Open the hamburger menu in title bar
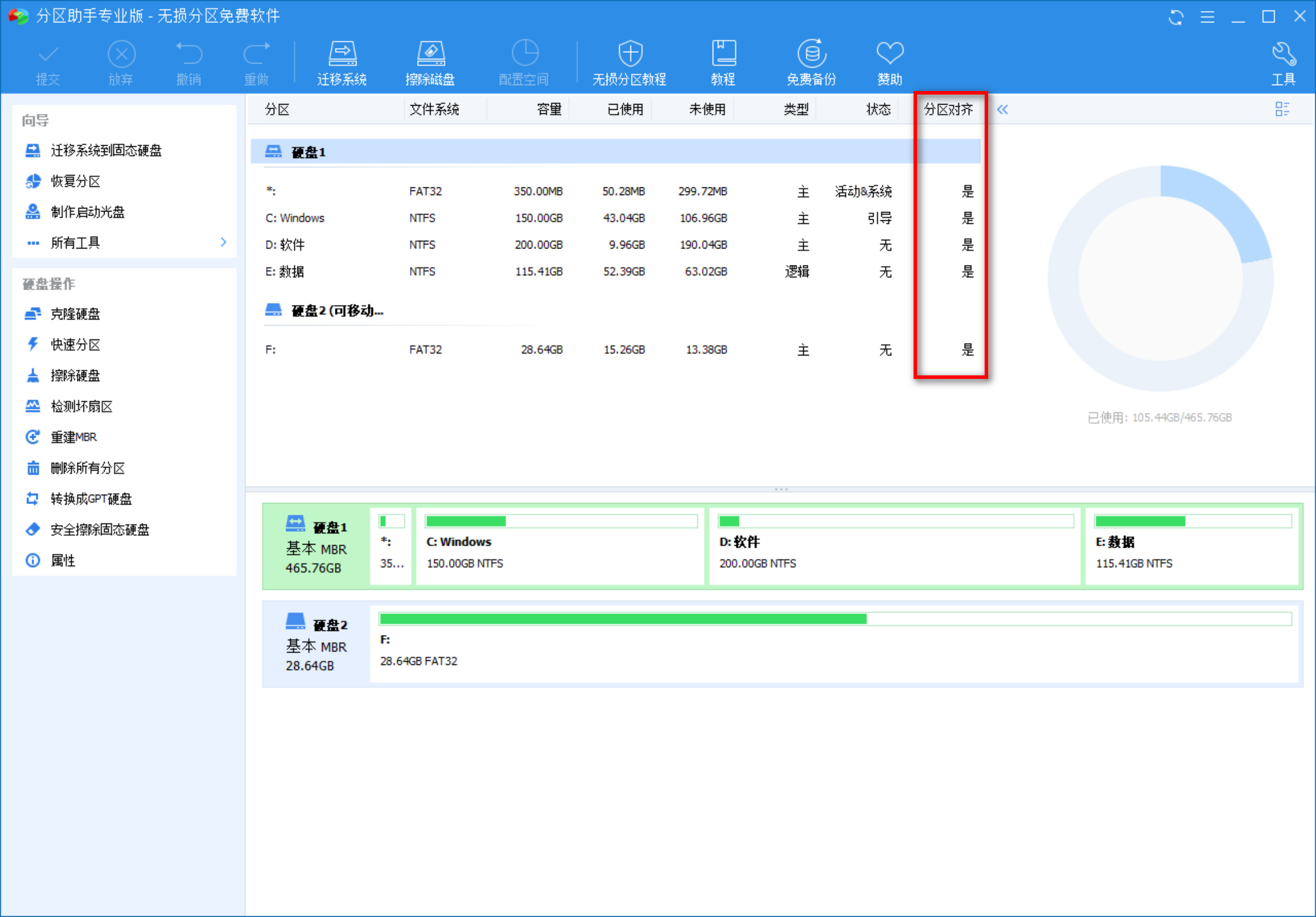Image resolution: width=1316 pixels, height=917 pixels. [x=1207, y=17]
